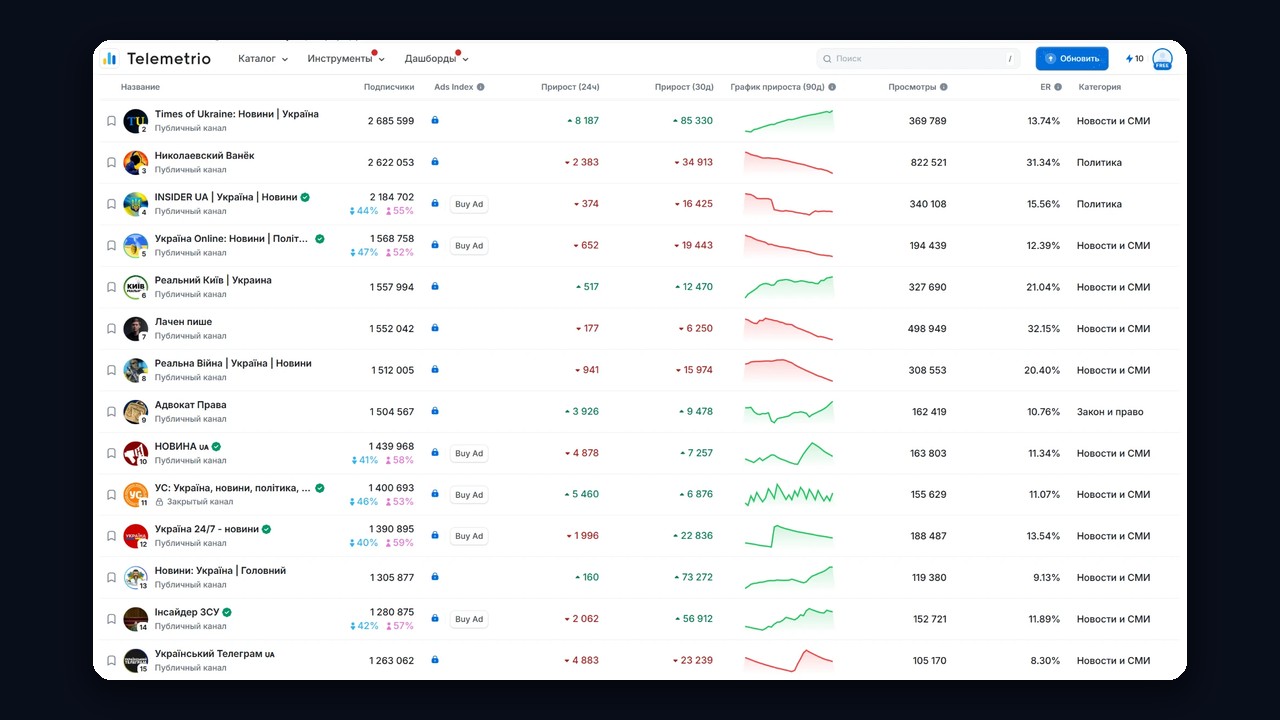The image size is (1280, 720).
Task: Click the Times of Ukraine channel avatar
Action: click(x=135, y=121)
